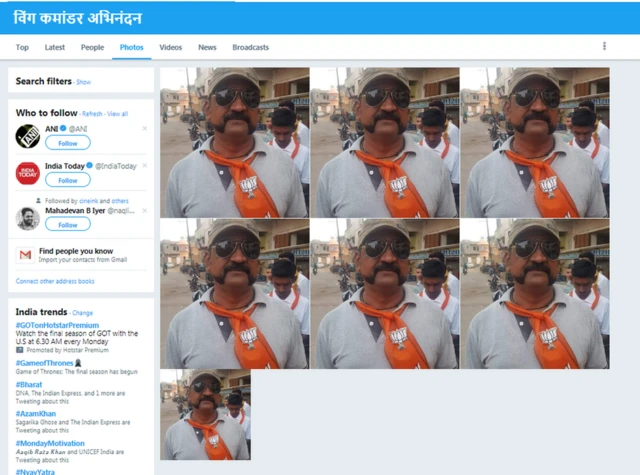Click the ANI profile avatar
This screenshot has height=475, width=640.
coord(28,136)
